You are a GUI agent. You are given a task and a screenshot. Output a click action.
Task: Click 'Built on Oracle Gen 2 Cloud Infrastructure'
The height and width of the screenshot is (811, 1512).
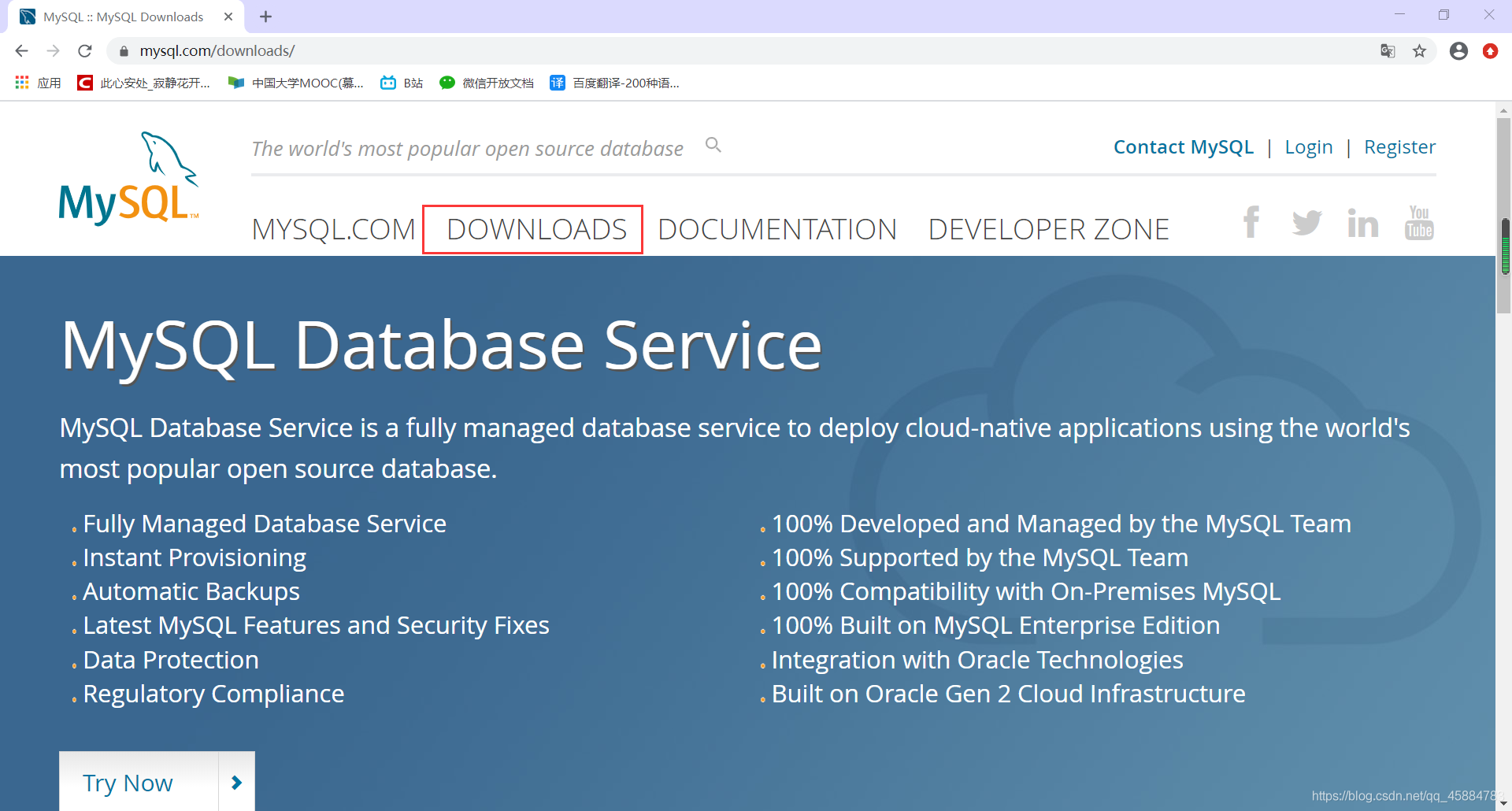click(x=1009, y=694)
